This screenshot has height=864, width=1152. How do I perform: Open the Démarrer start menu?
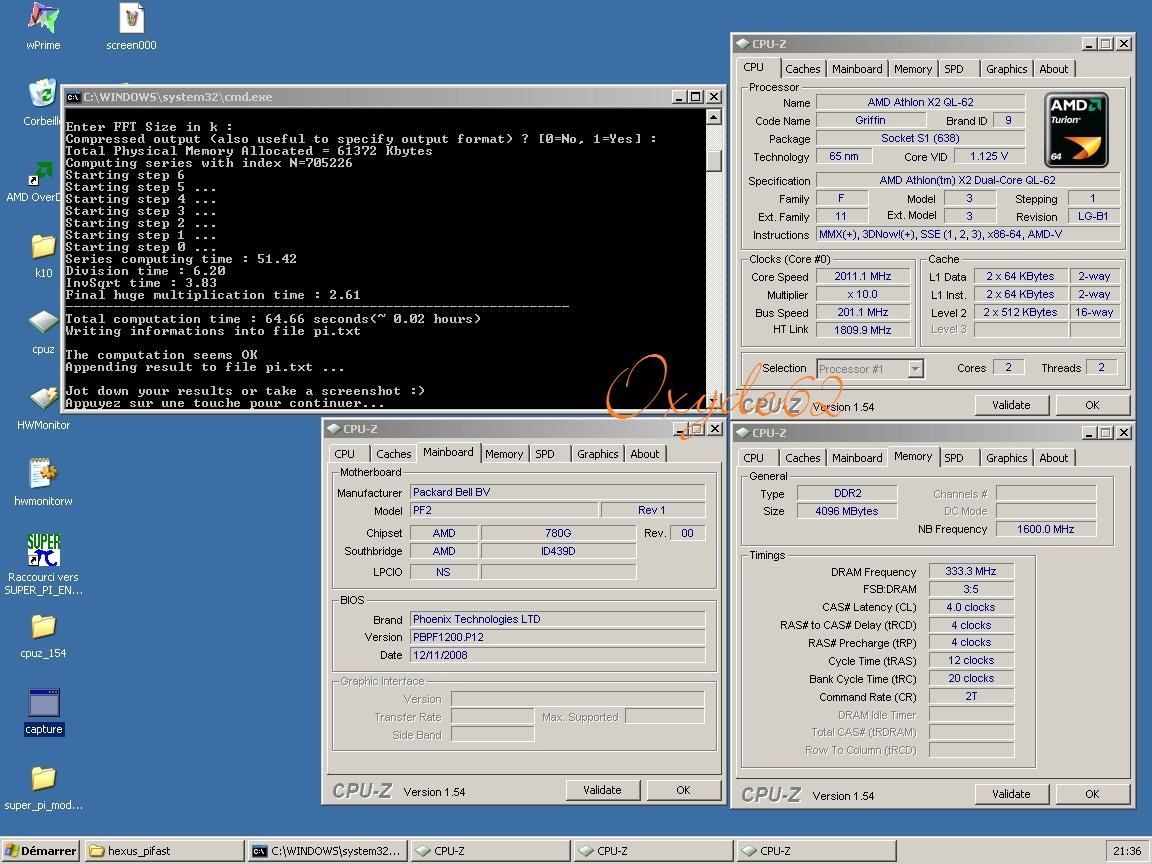41,851
